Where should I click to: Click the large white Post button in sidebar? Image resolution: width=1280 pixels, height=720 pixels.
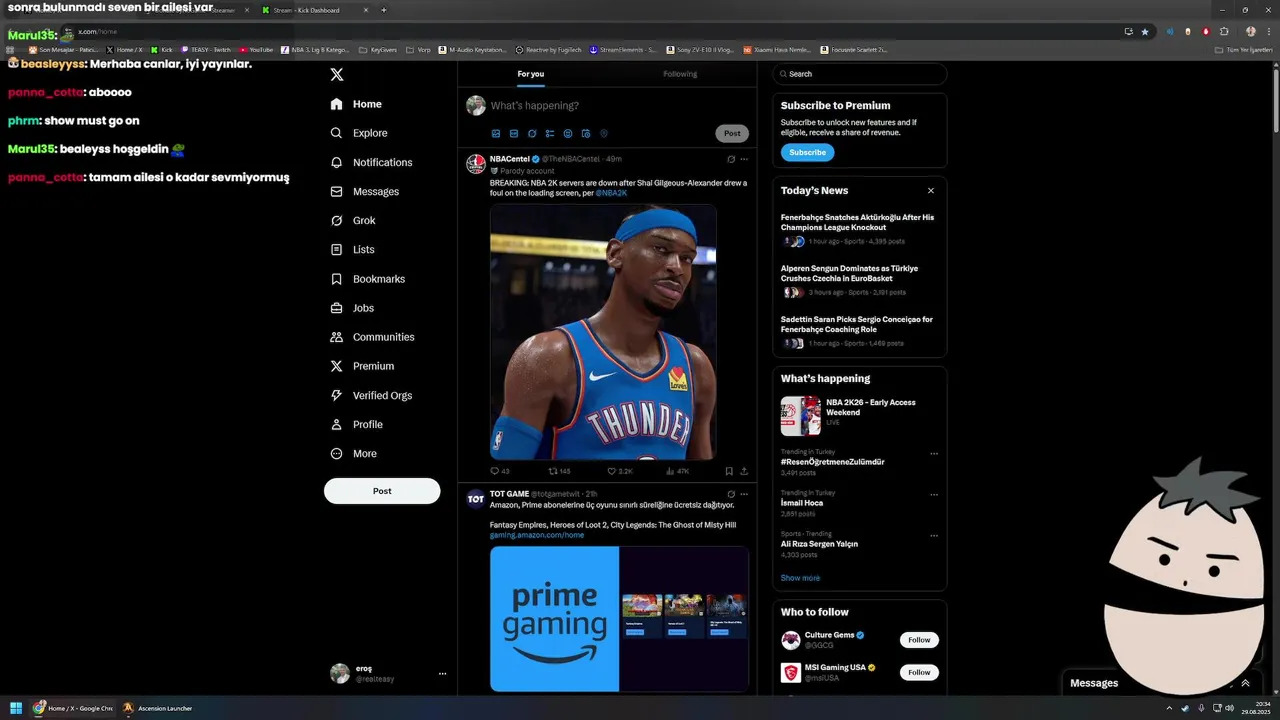pos(382,491)
